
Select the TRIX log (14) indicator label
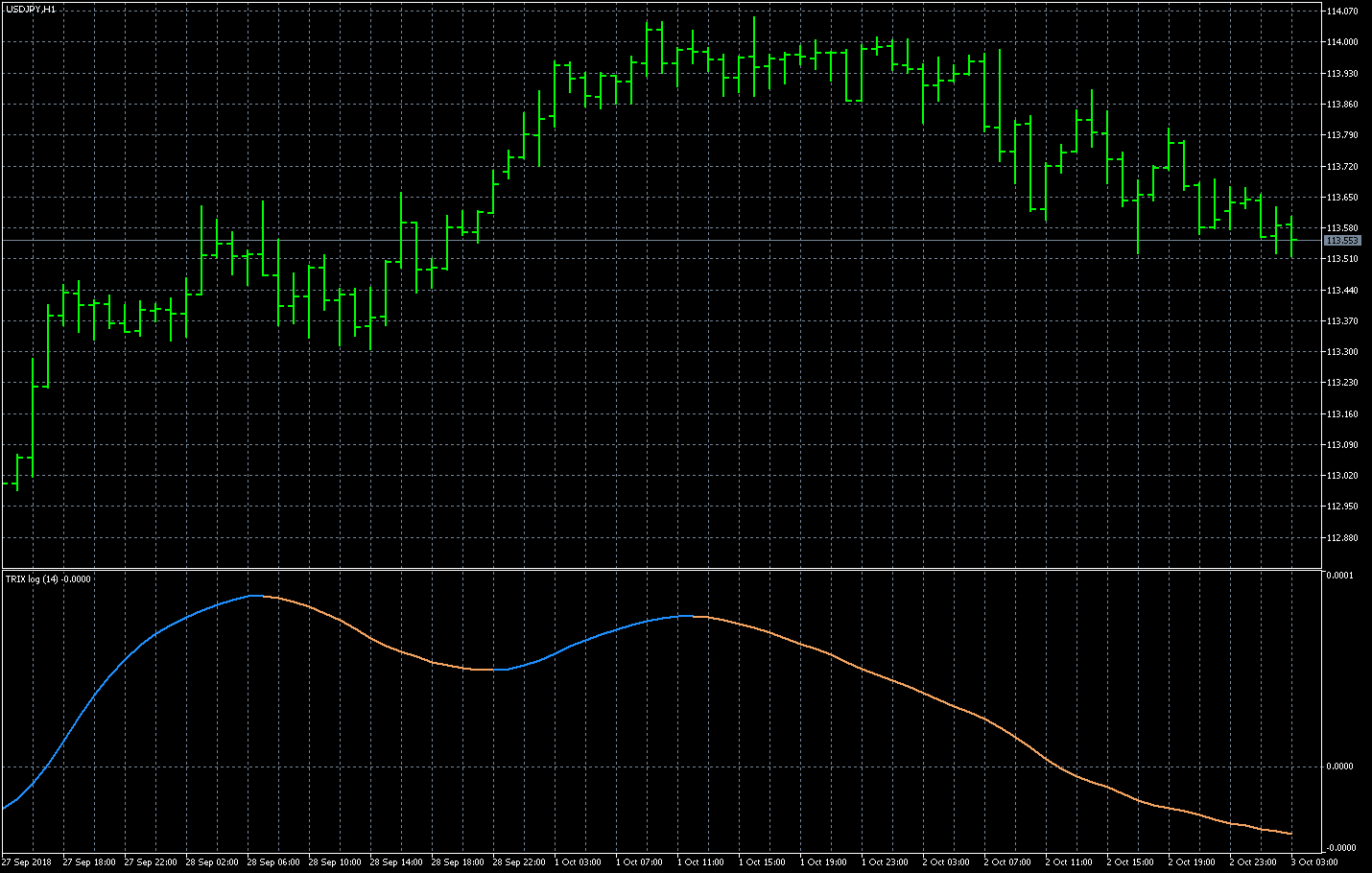[x=48, y=578]
